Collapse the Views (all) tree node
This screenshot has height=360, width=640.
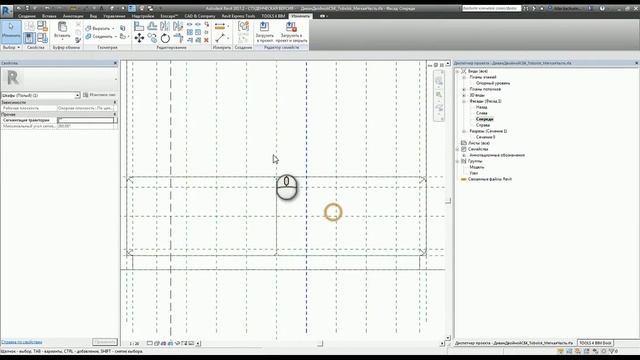tap(458, 71)
